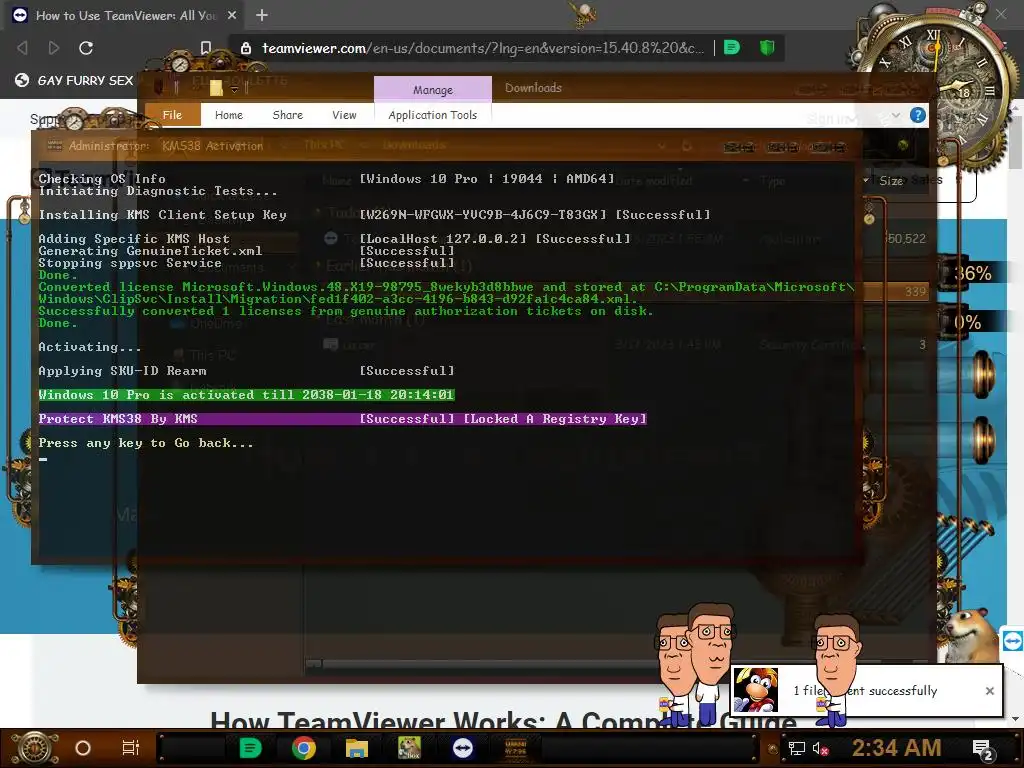The image size is (1024, 768).
Task: Click the 36% gauge gadget
Action: 973,273
